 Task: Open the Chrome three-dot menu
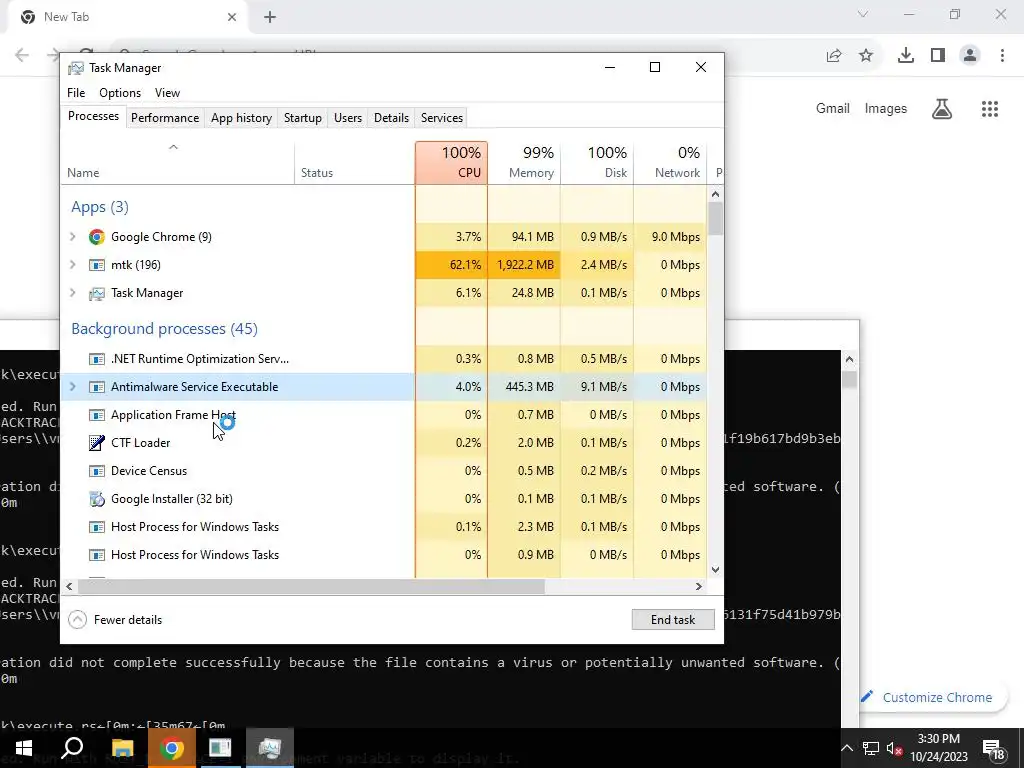click(1002, 56)
